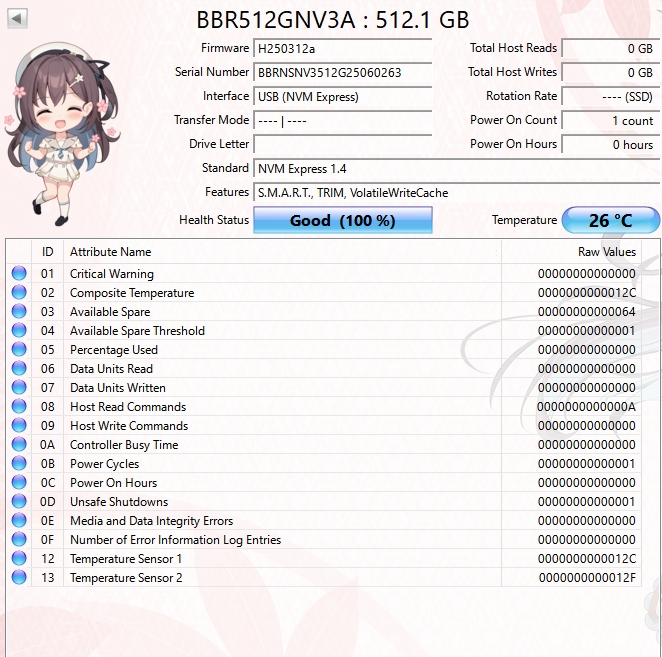Select the Host Read Commands attribute name
The image size is (662, 657).
click(x=128, y=407)
